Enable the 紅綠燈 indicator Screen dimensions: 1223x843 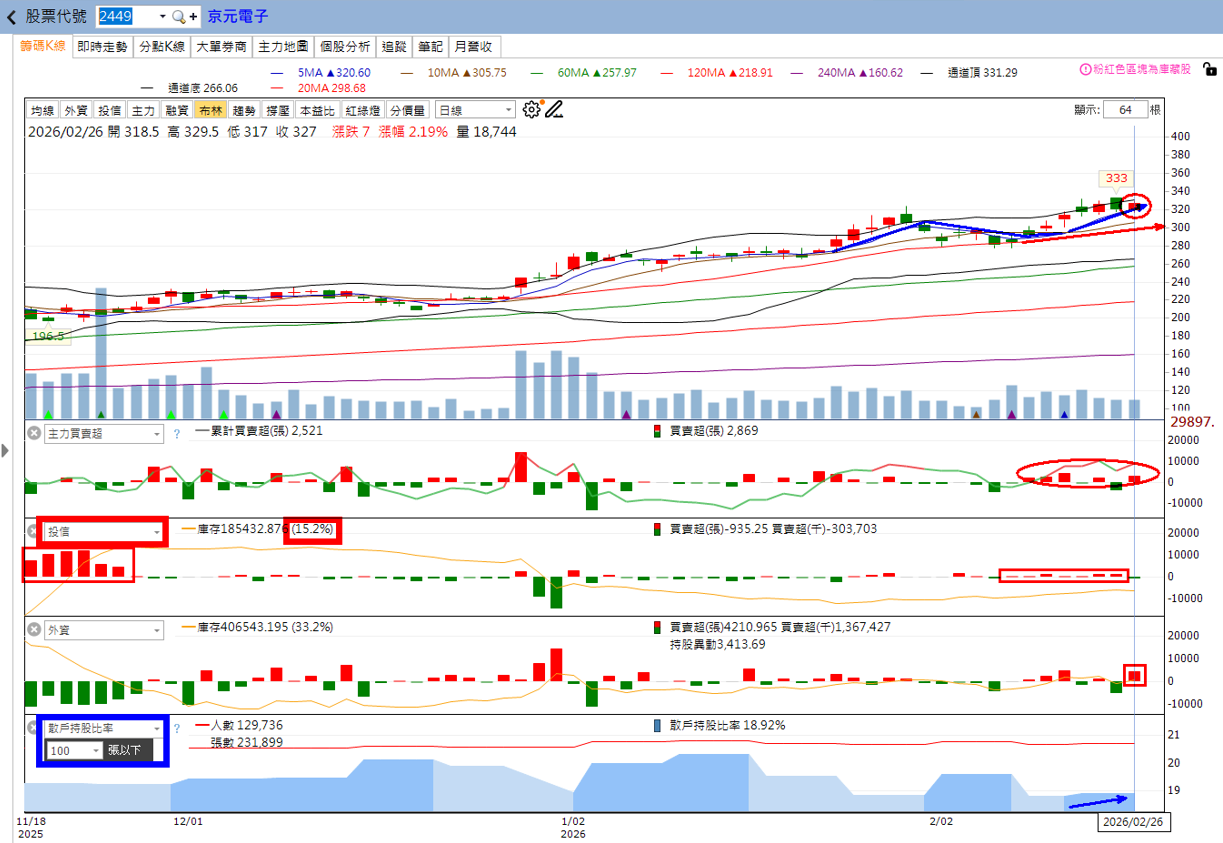[x=365, y=108]
